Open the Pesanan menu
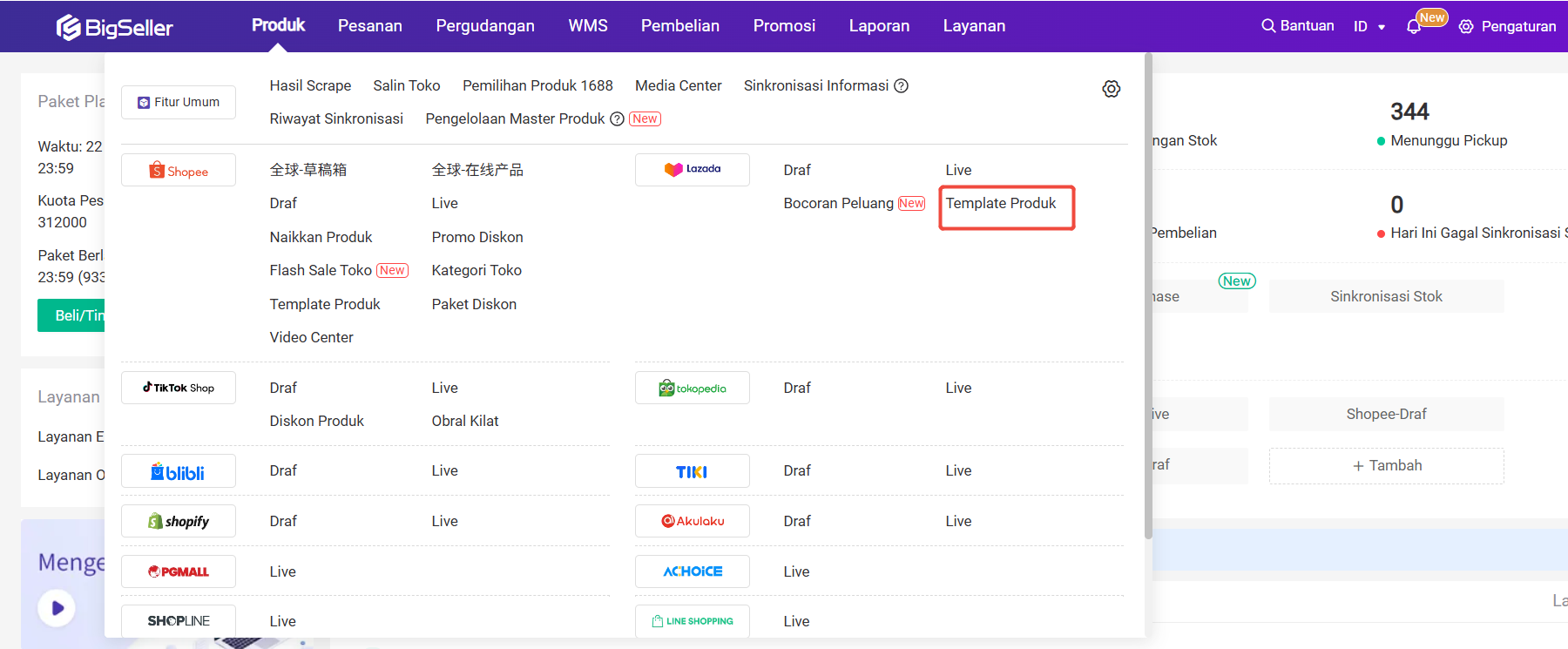This screenshot has height=649, width=1568. pos(370,26)
